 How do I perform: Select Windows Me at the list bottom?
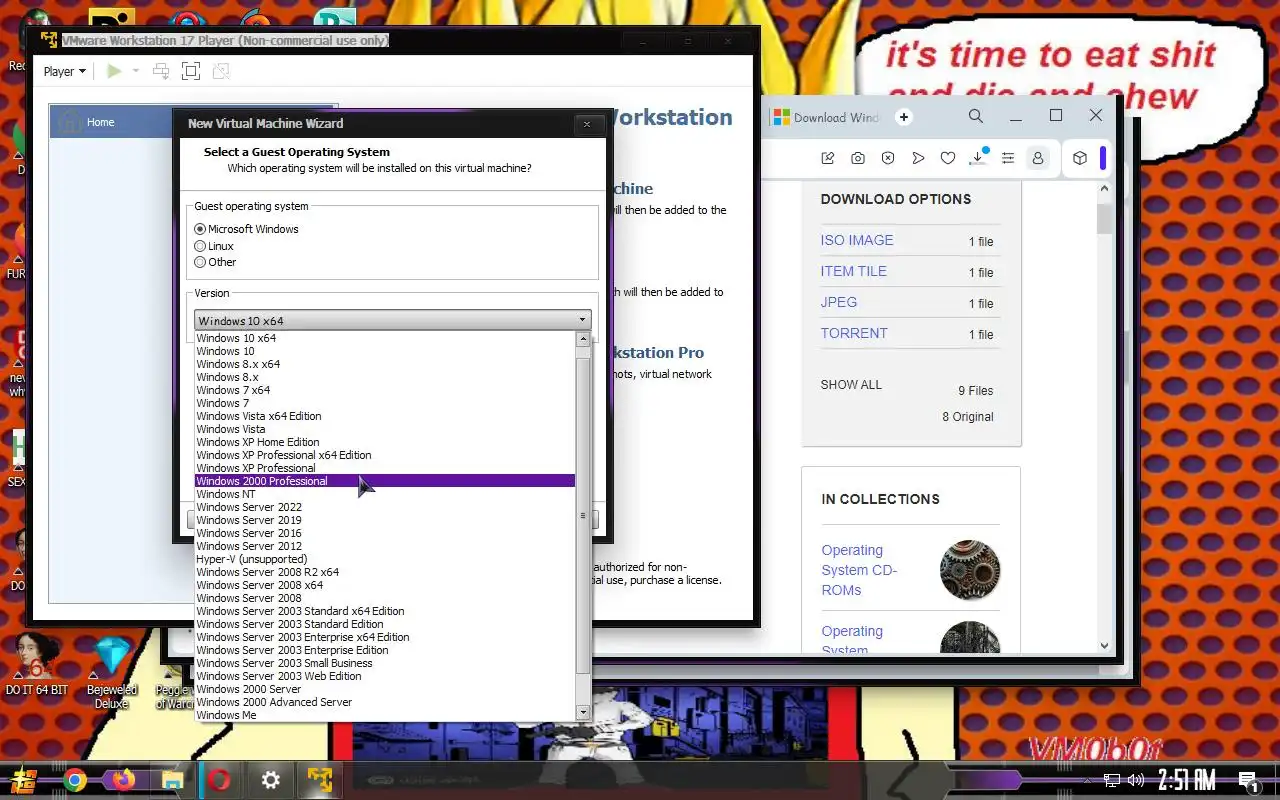[385, 715]
